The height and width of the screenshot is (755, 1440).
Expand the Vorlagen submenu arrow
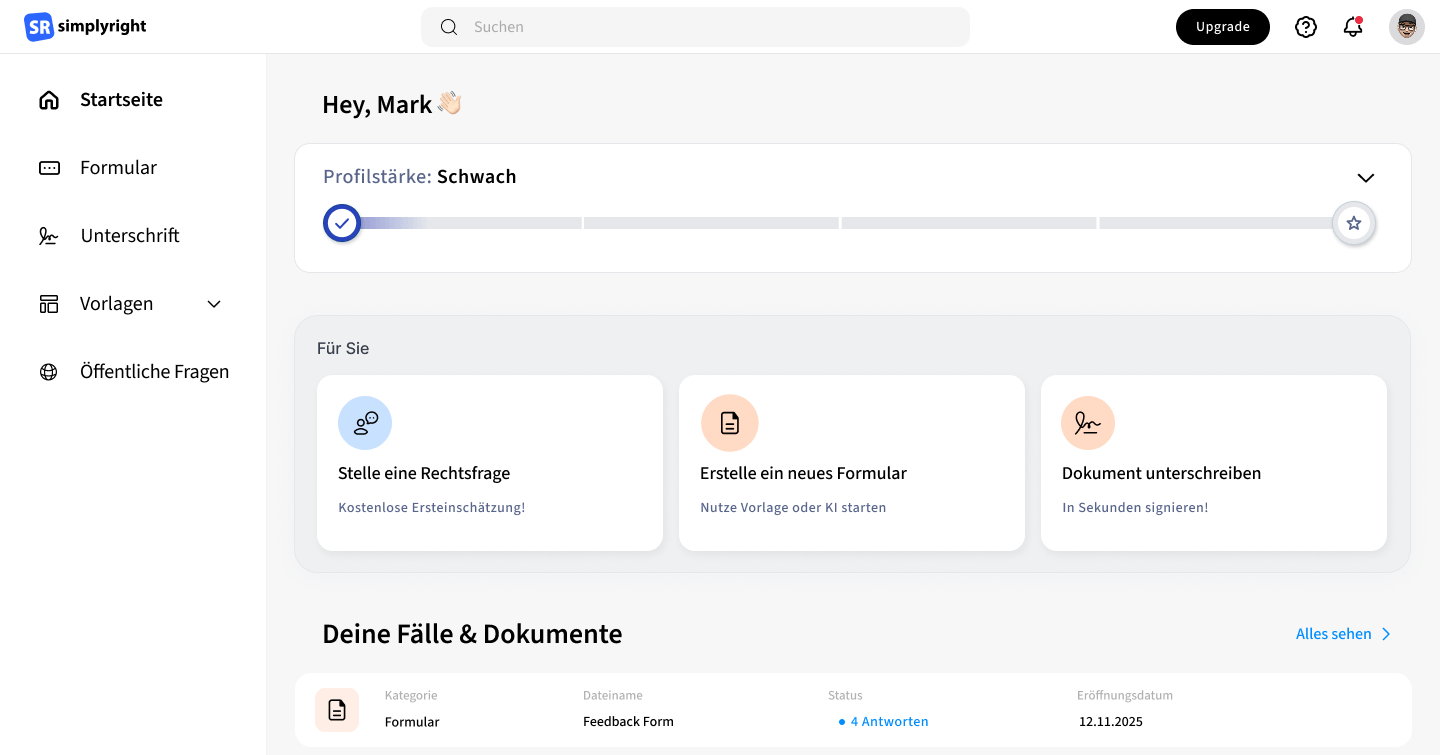click(x=214, y=304)
